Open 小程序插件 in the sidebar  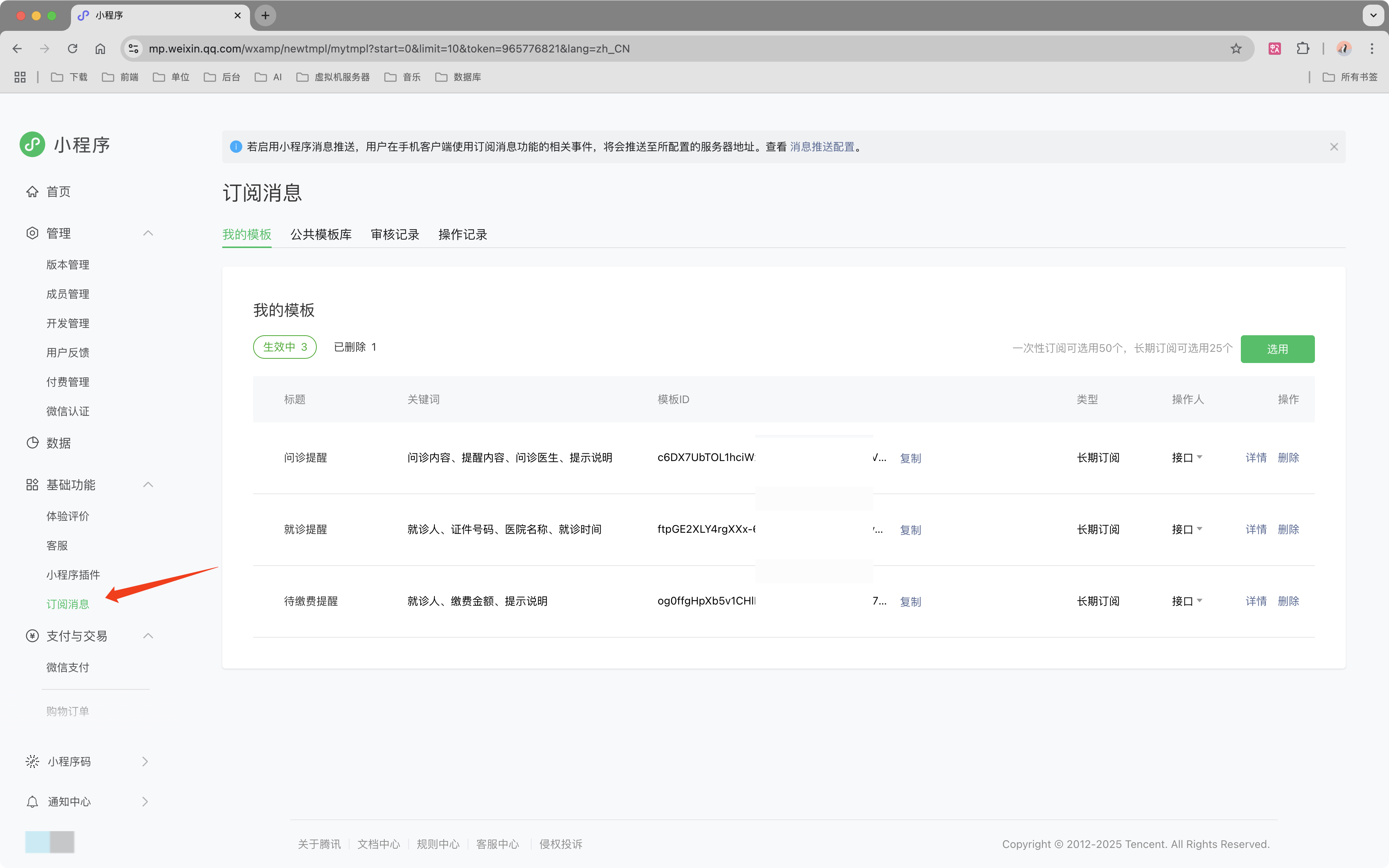[x=73, y=575]
